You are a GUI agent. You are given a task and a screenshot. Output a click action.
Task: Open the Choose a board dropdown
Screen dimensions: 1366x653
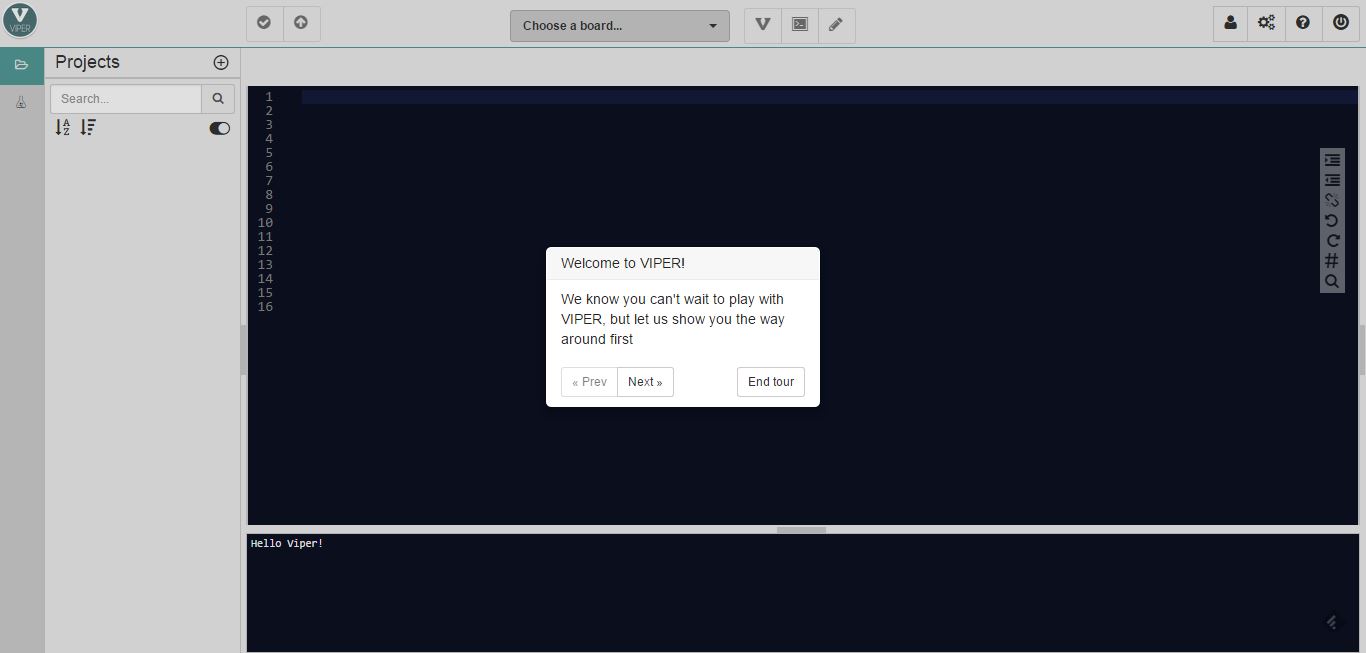pyautogui.click(x=620, y=26)
